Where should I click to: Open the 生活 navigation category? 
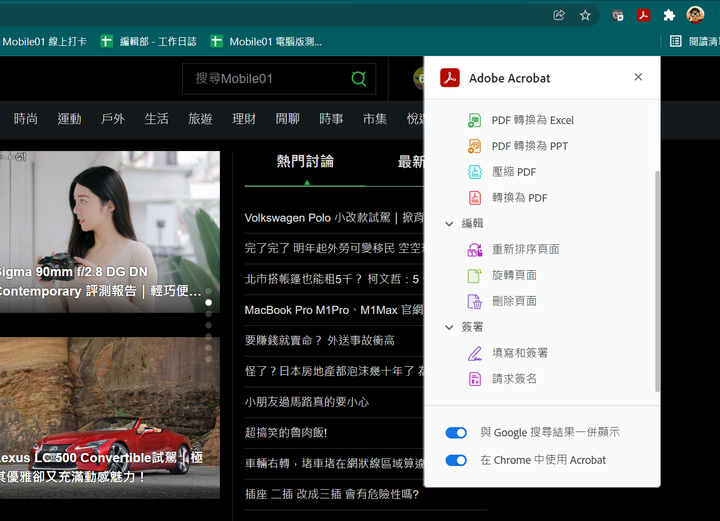pyautogui.click(x=157, y=119)
